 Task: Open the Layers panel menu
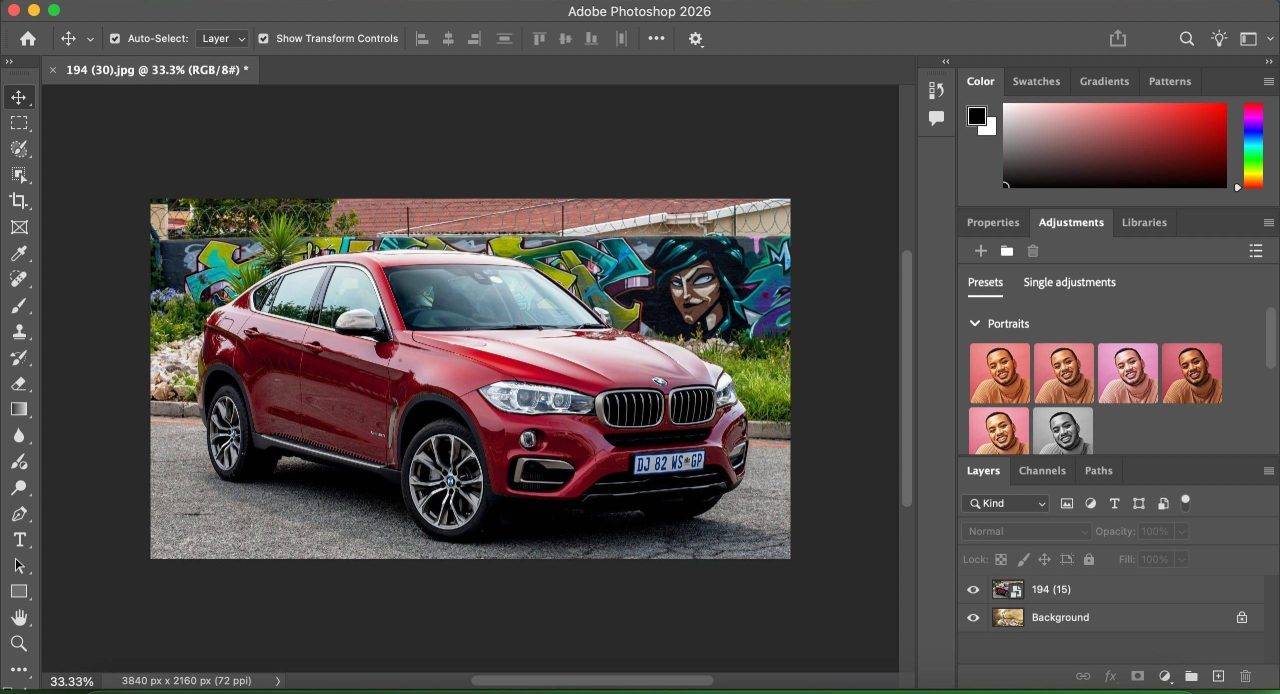(1269, 471)
